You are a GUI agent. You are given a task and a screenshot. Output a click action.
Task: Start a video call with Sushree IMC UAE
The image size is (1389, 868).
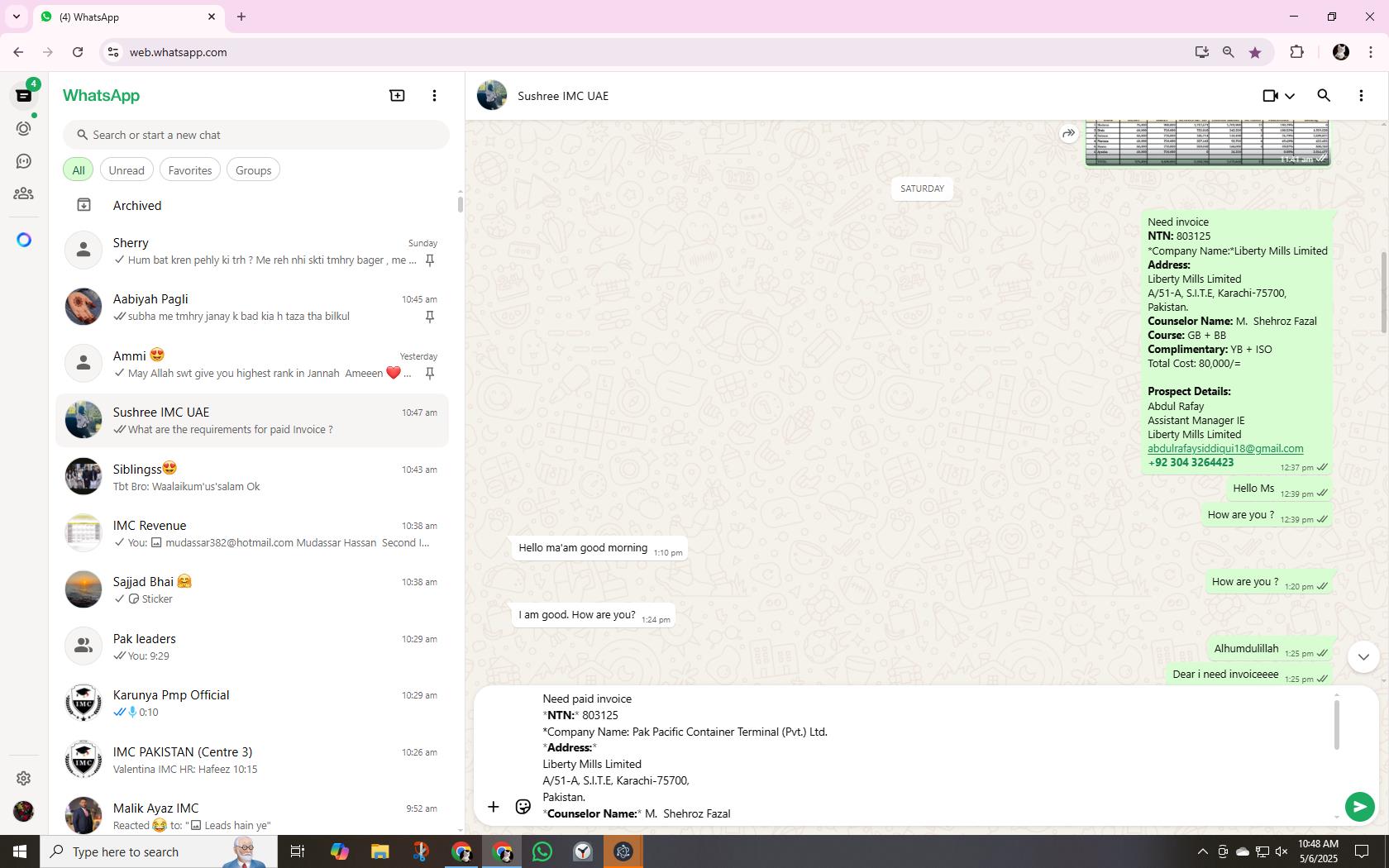tap(1271, 96)
